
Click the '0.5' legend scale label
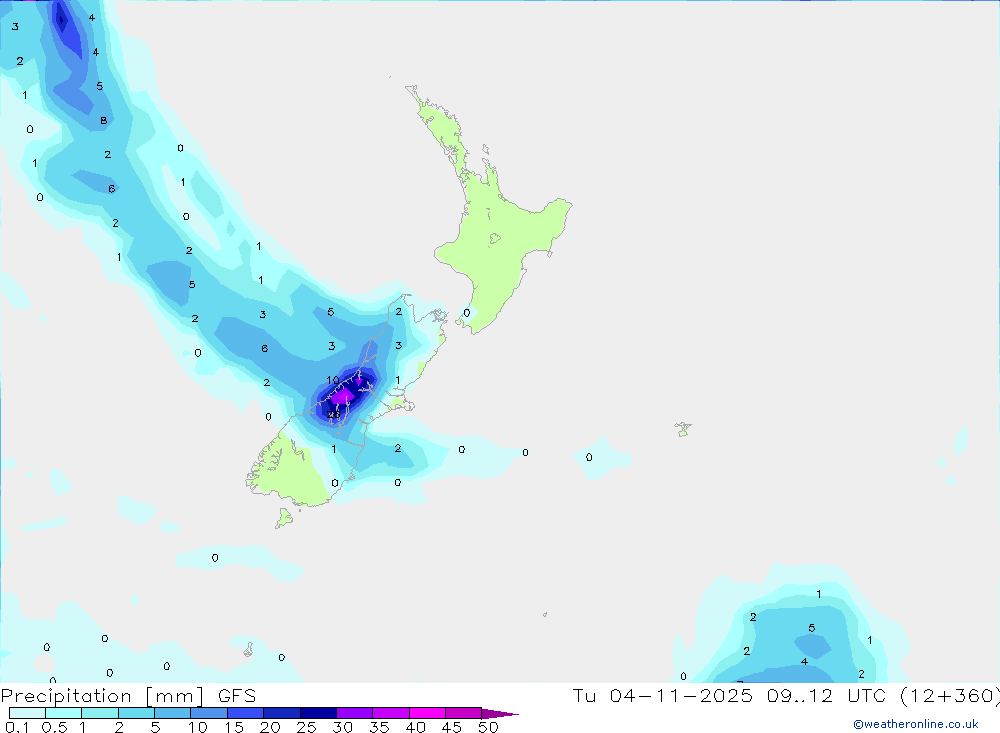point(54,727)
